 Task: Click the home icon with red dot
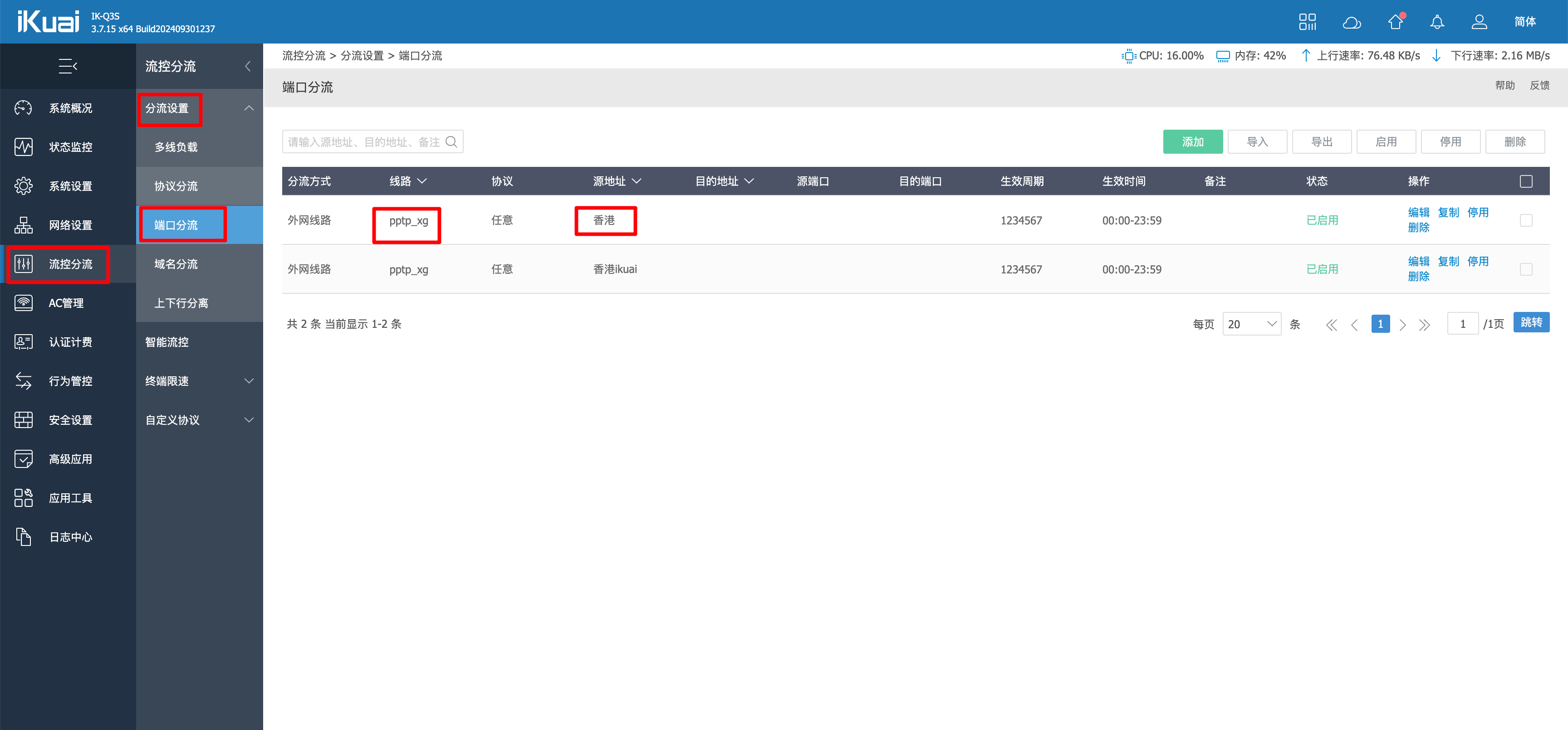click(1395, 22)
